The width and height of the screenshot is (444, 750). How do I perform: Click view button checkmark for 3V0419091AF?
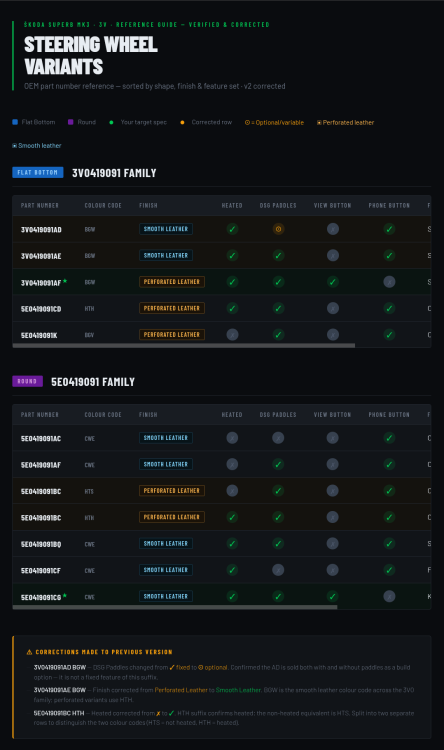(x=333, y=282)
